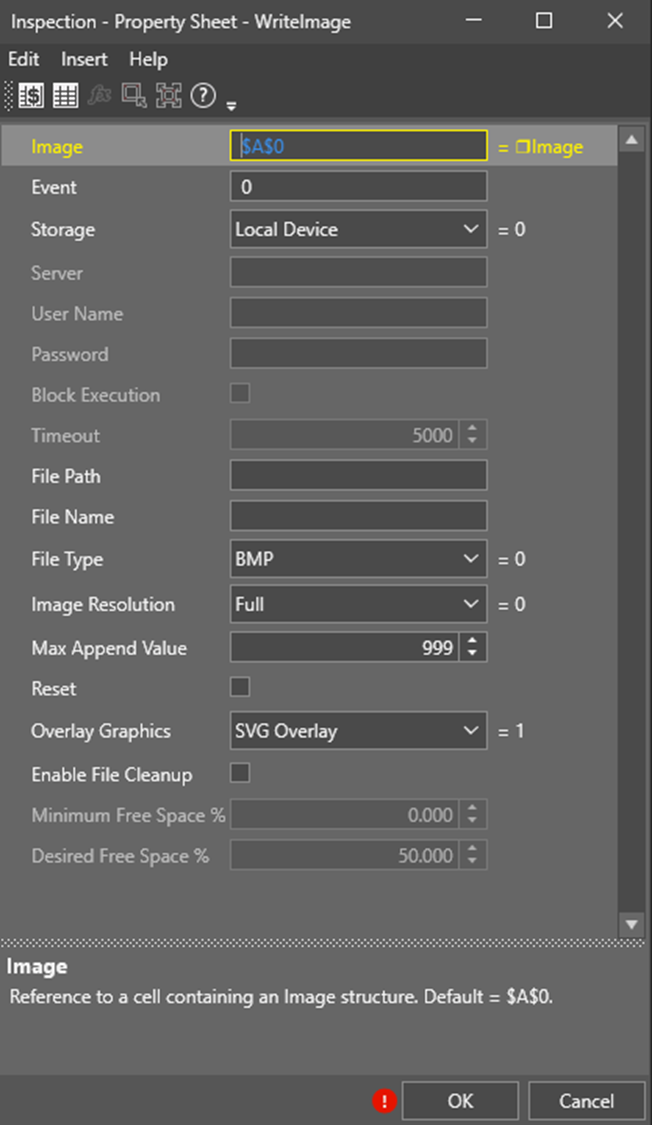Click the Cancel button
This screenshot has width=652, height=1125.
pyautogui.click(x=586, y=1101)
